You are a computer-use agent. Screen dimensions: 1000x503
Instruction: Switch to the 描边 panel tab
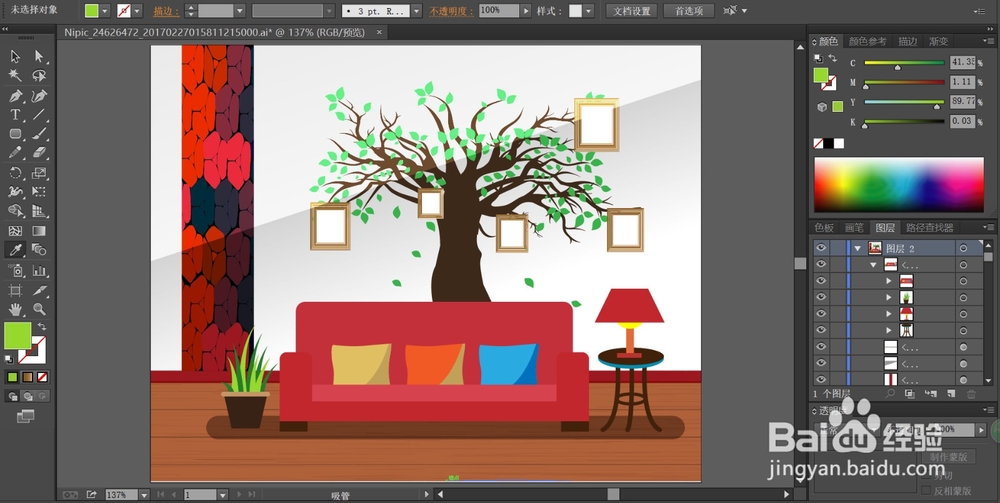point(908,41)
